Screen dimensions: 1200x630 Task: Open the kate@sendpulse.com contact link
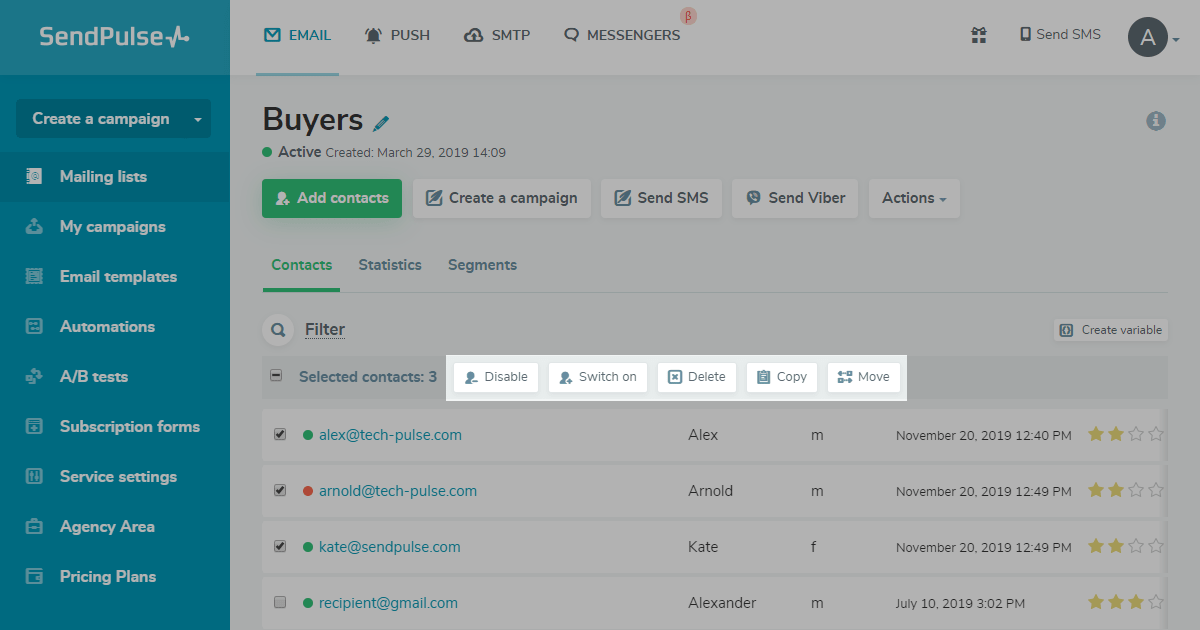389,547
